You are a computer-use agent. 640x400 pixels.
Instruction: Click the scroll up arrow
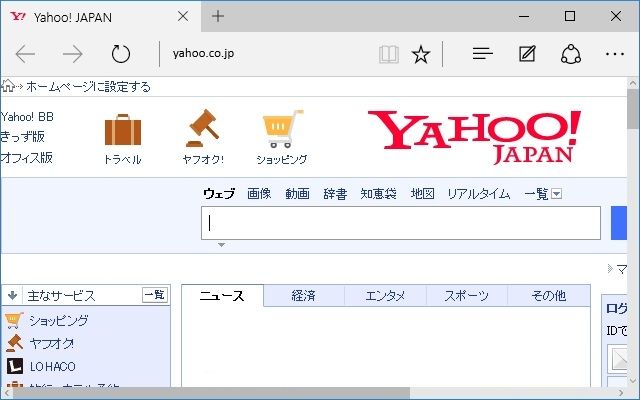coord(633,83)
